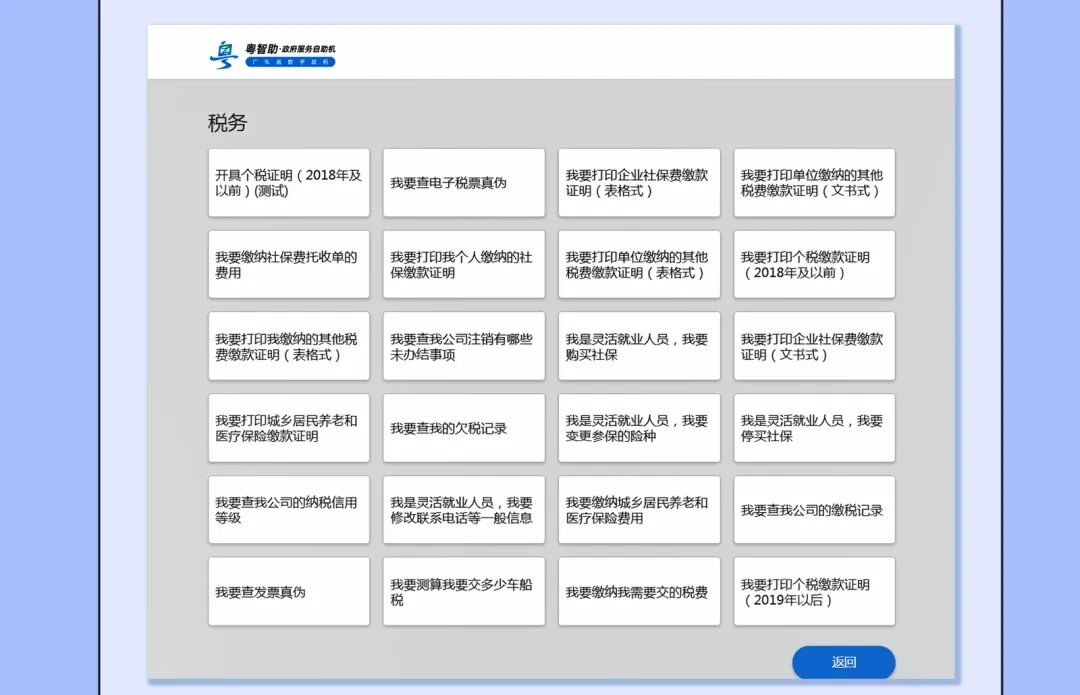The height and width of the screenshot is (695, 1080).
Task: Click 我要打印个税缴款证明（2018年及以前）
Action: click(x=813, y=264)
